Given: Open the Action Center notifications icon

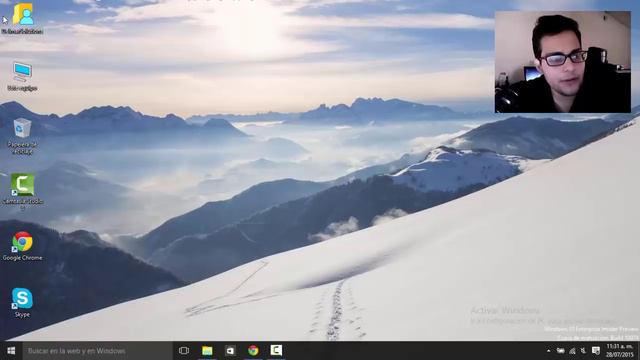Looking at the screenshot, I should click(596, 351).
